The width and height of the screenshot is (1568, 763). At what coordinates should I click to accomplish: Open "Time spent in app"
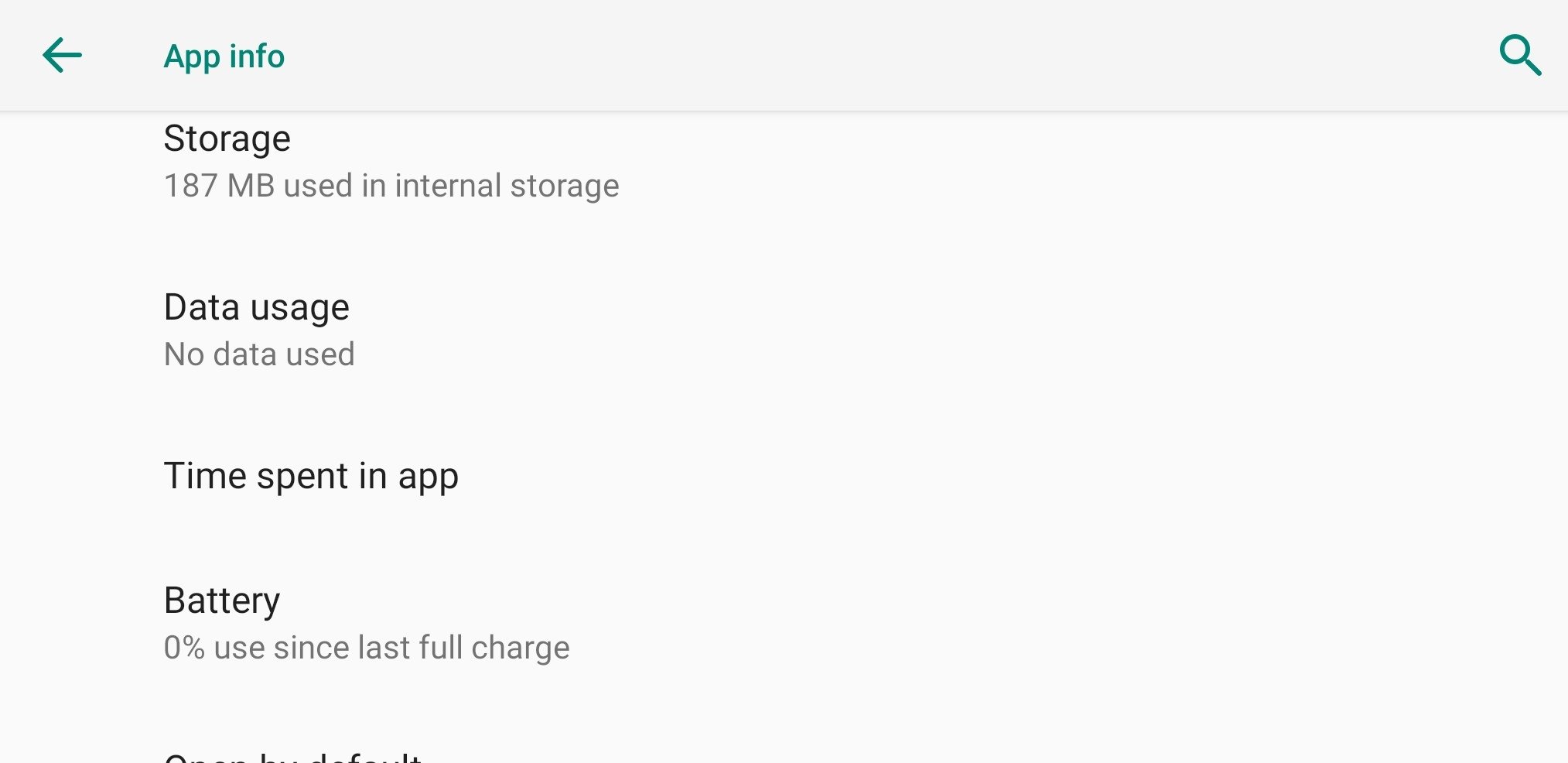(x=311, y=476)
